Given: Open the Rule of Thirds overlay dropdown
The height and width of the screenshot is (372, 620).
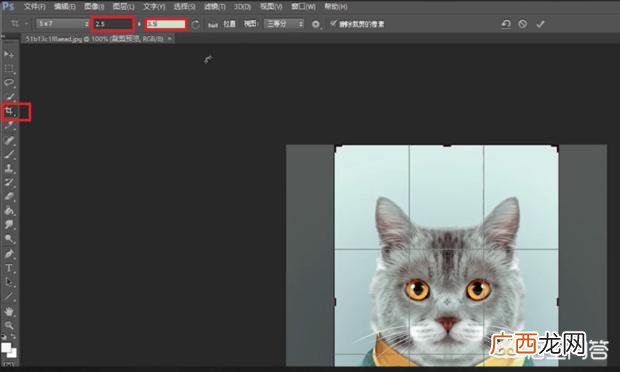Looking at the screenshot, I should (x=284, y=24).
